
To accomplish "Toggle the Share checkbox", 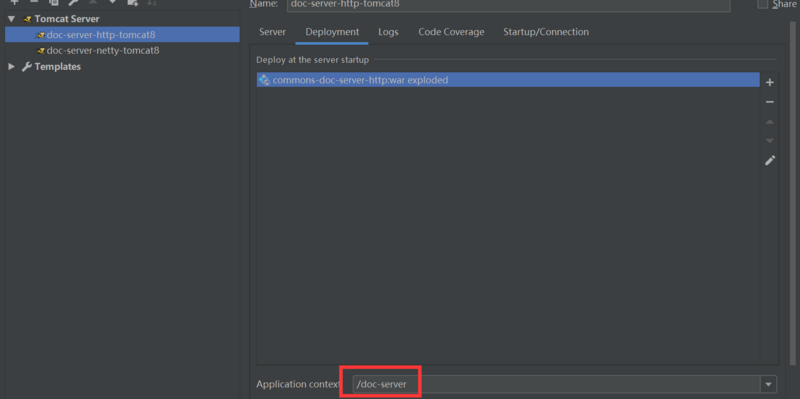I will click(x=762, y=4).
